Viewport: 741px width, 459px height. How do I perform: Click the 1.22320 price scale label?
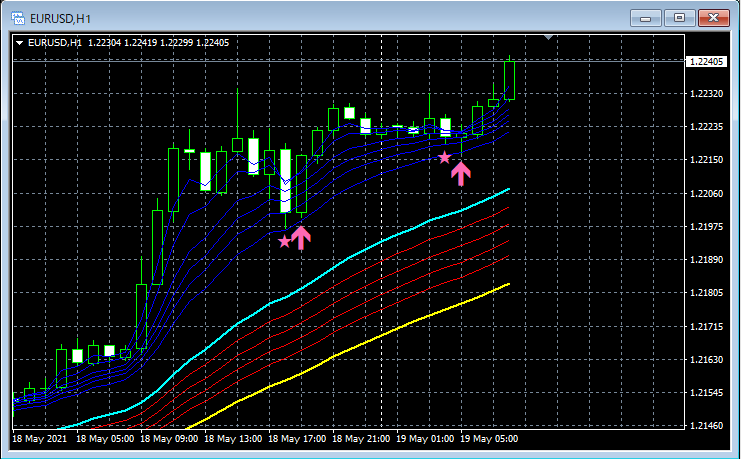point(706,94)
